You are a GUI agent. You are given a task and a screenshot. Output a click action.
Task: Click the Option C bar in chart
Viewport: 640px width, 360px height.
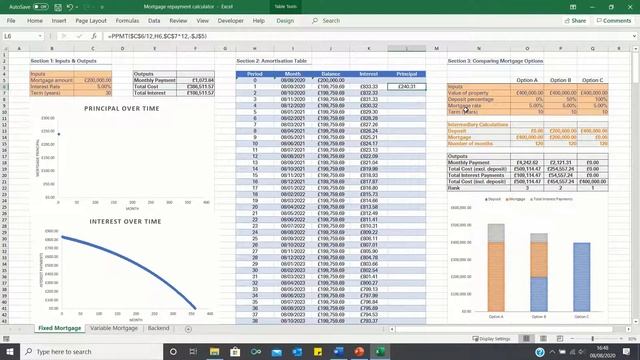coord(582,277)
